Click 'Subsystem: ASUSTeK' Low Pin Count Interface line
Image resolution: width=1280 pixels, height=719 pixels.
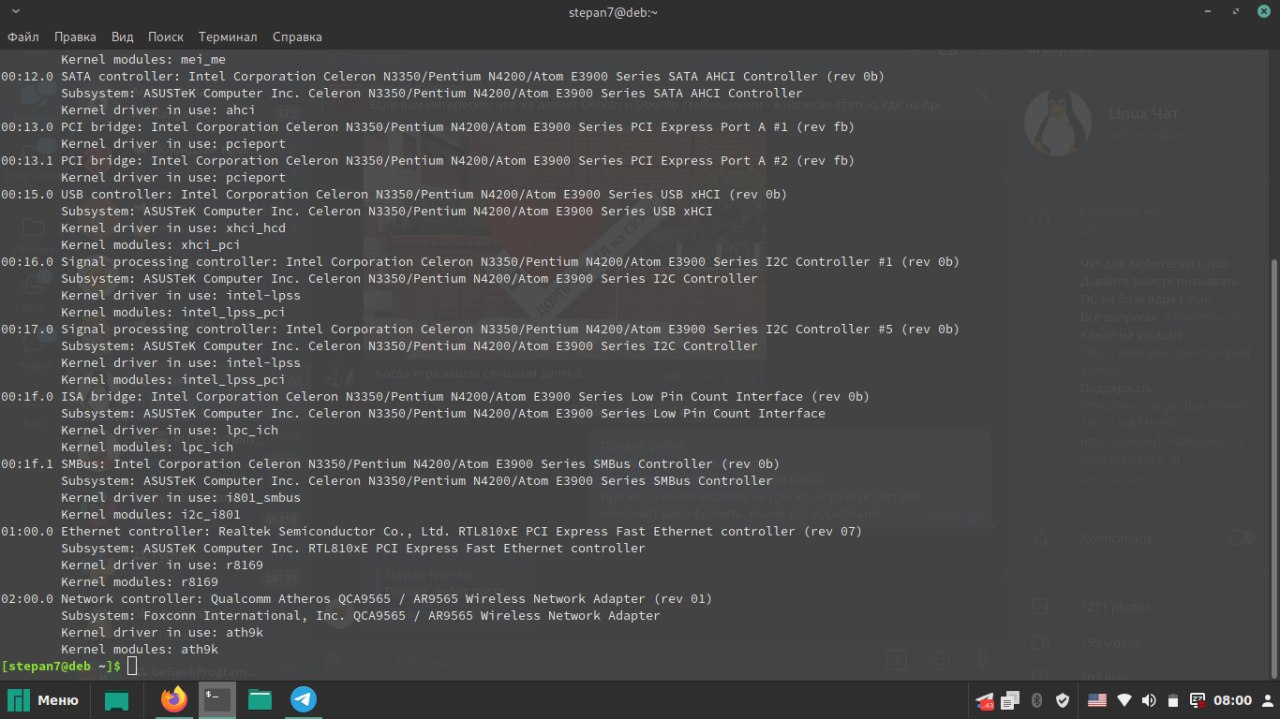(443, 413)
